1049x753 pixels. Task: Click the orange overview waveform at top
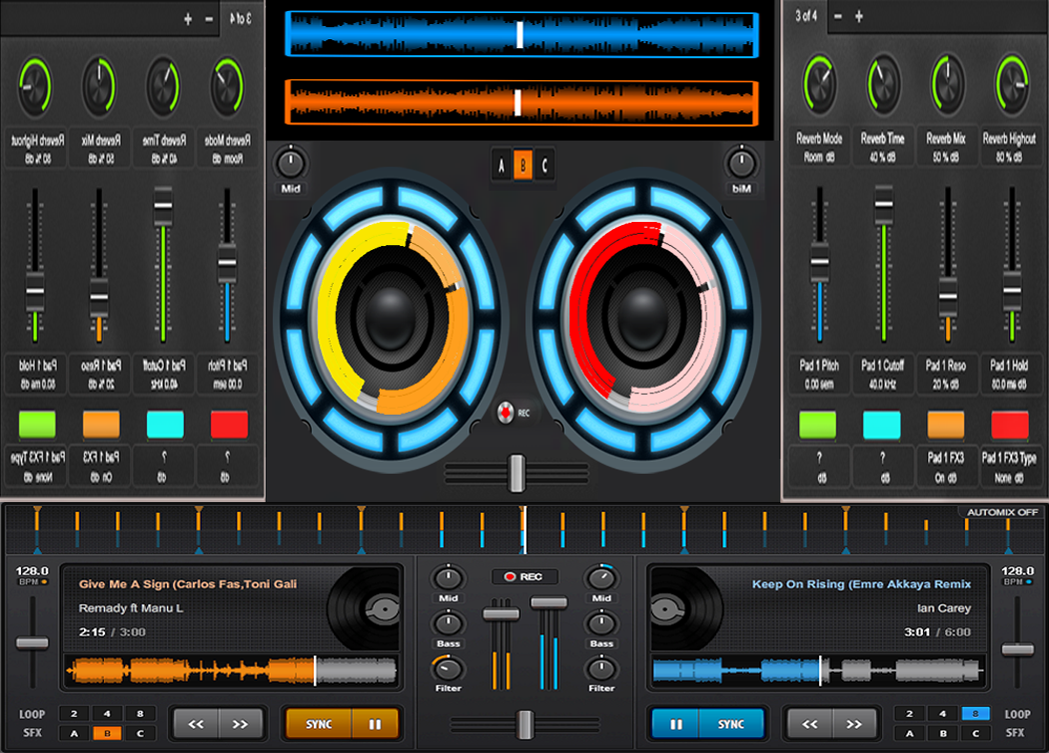coord(522,103)
